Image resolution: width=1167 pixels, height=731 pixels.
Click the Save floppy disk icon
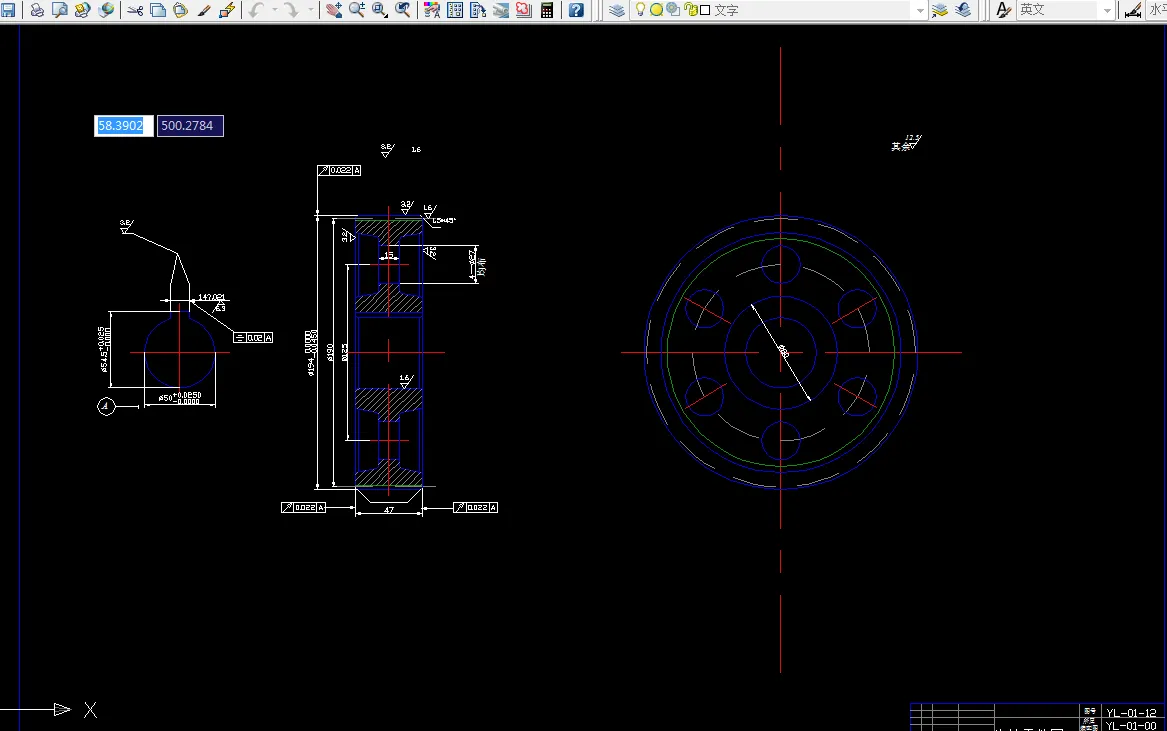8,10
